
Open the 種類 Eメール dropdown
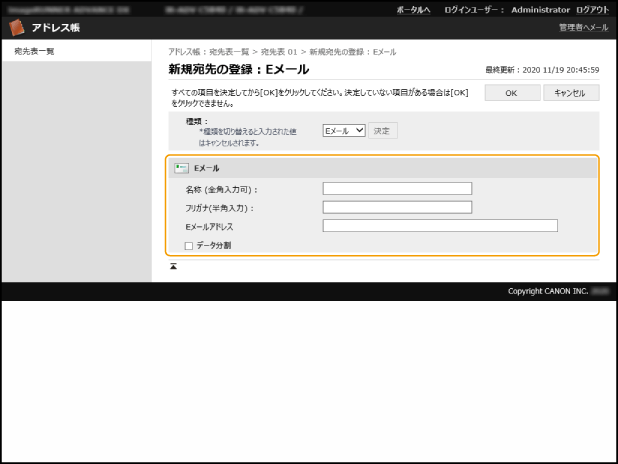[x=344, y=130]
